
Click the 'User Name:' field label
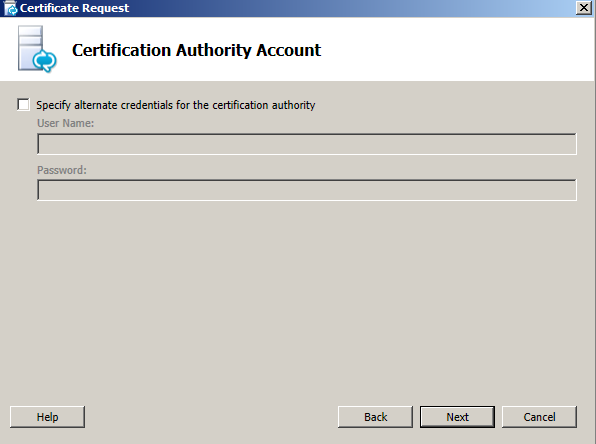click(x=65, y=123)
